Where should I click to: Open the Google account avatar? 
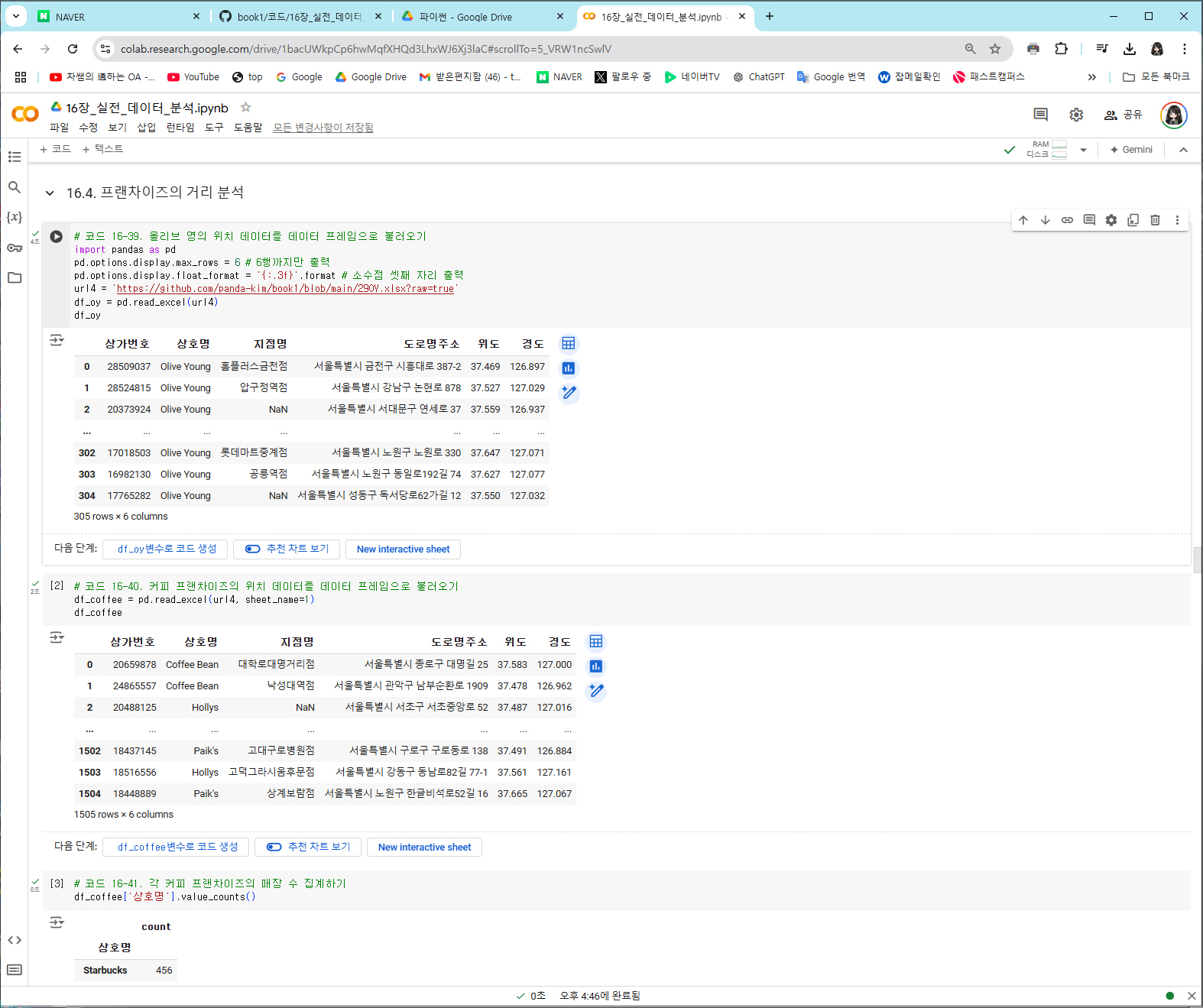point(1174,115)
